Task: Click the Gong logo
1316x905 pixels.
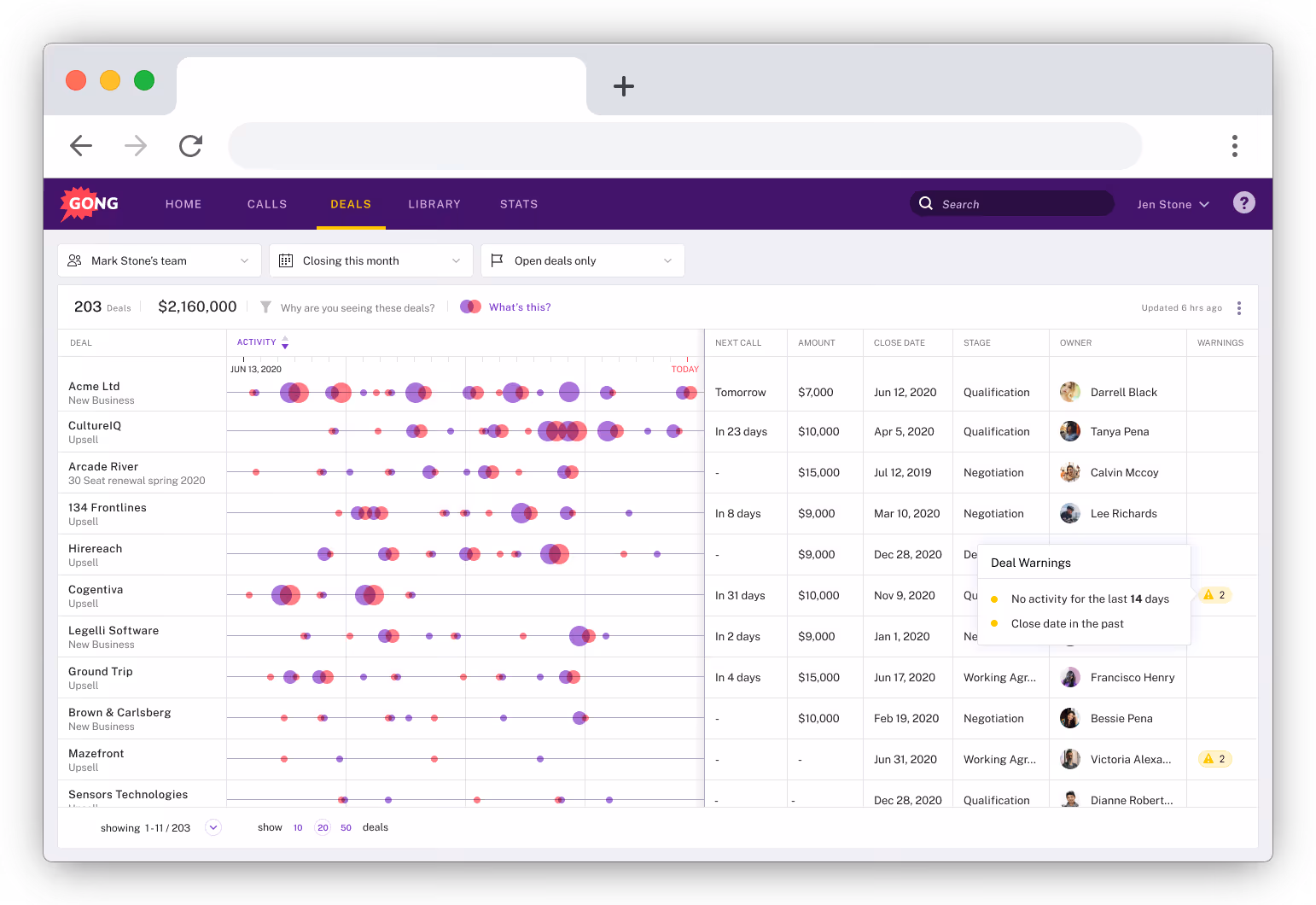Action: pos(89,203)
